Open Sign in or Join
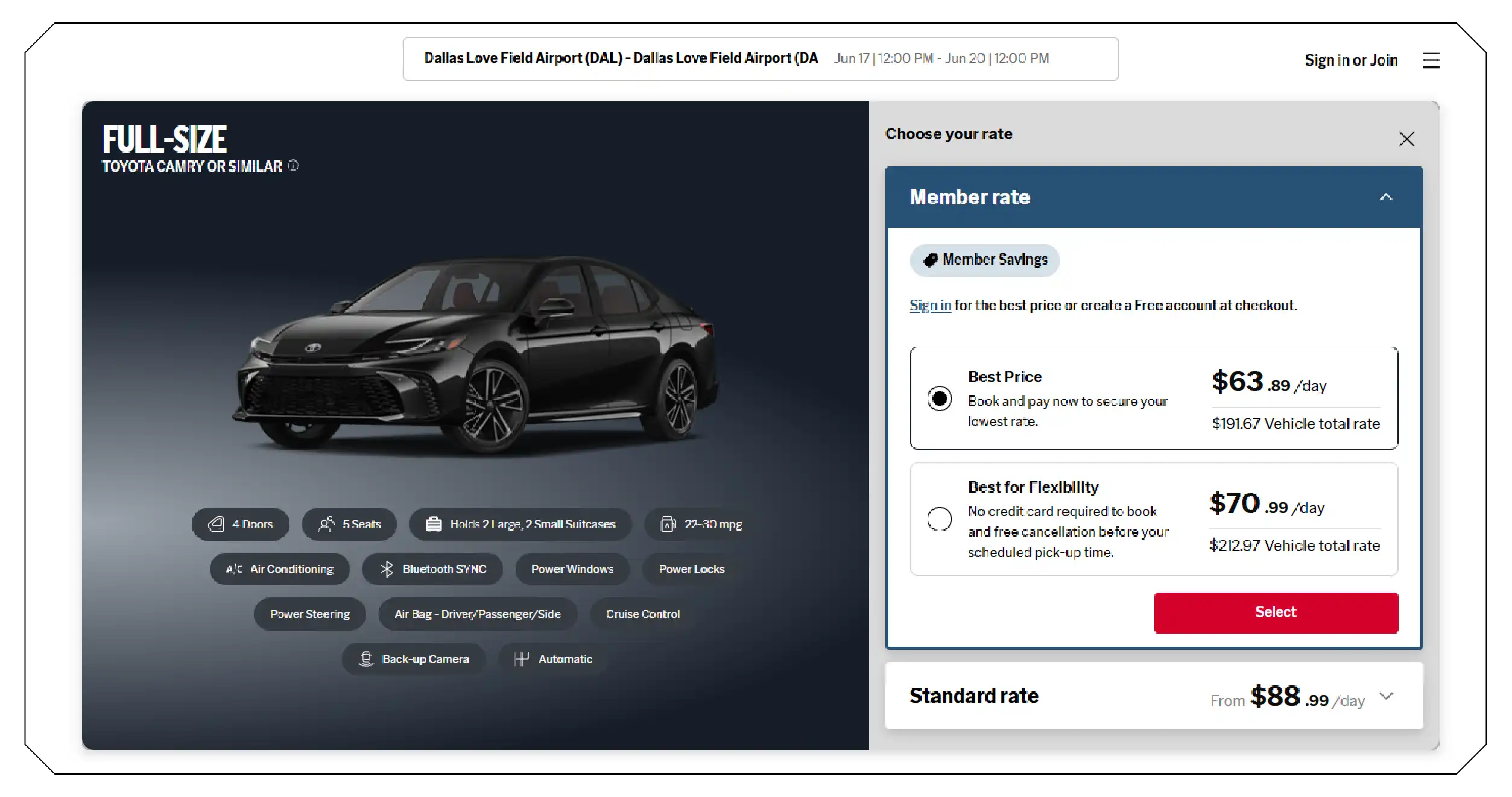The width and height of the screenshot is (1512, 797). [1351, 60]
